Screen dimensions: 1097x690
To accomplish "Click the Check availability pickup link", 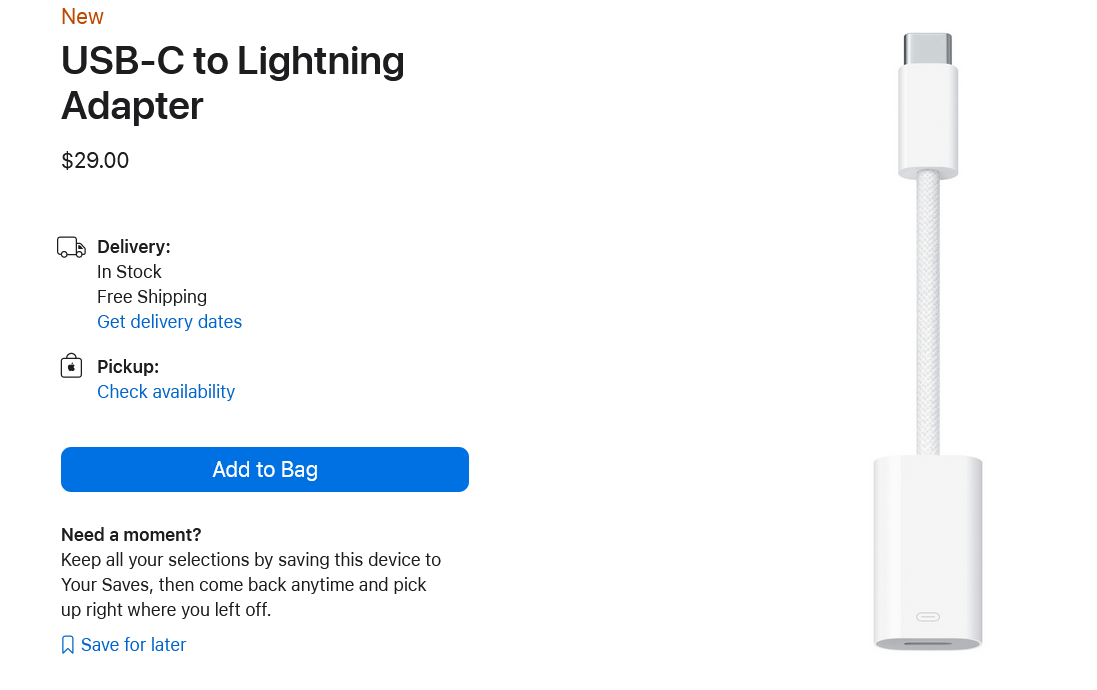I will tap(166, 391).
